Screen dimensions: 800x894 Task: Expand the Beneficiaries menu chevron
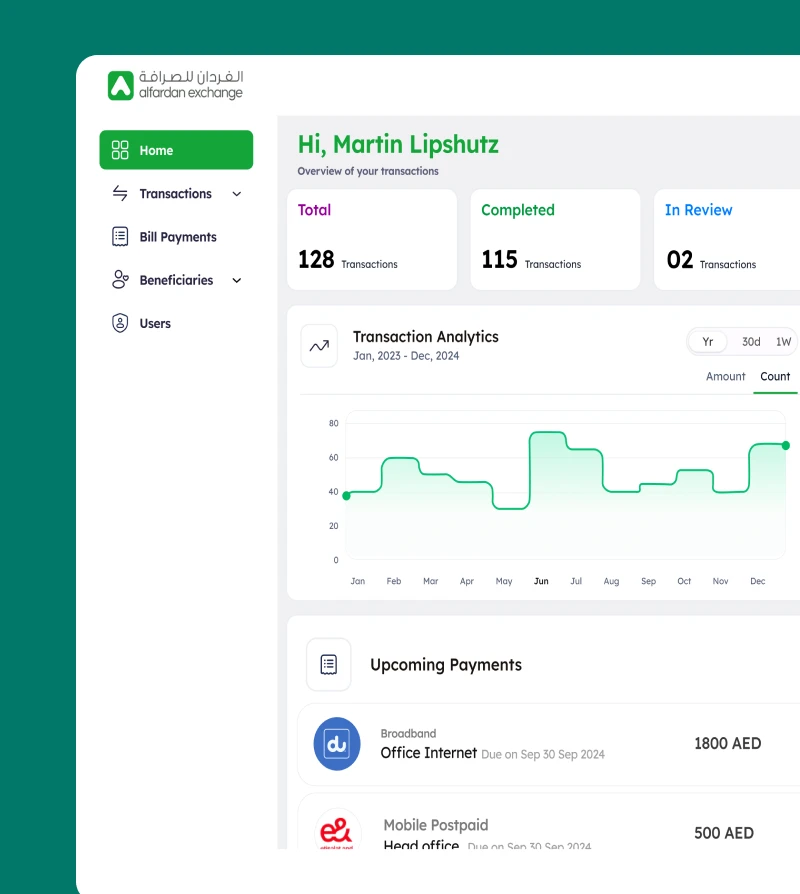tap(237, 281)
